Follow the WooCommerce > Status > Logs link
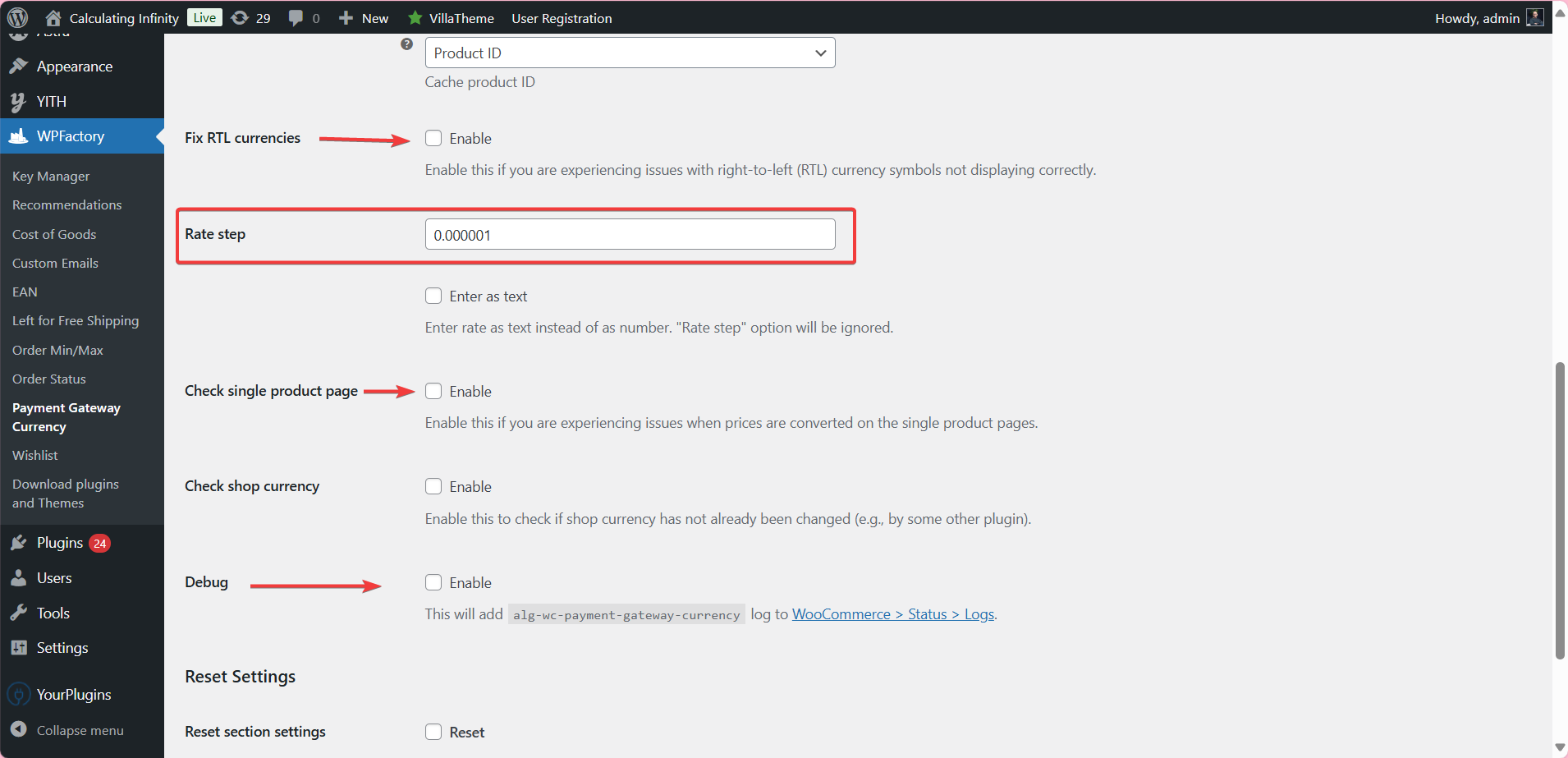 click(x=893, y=614)
